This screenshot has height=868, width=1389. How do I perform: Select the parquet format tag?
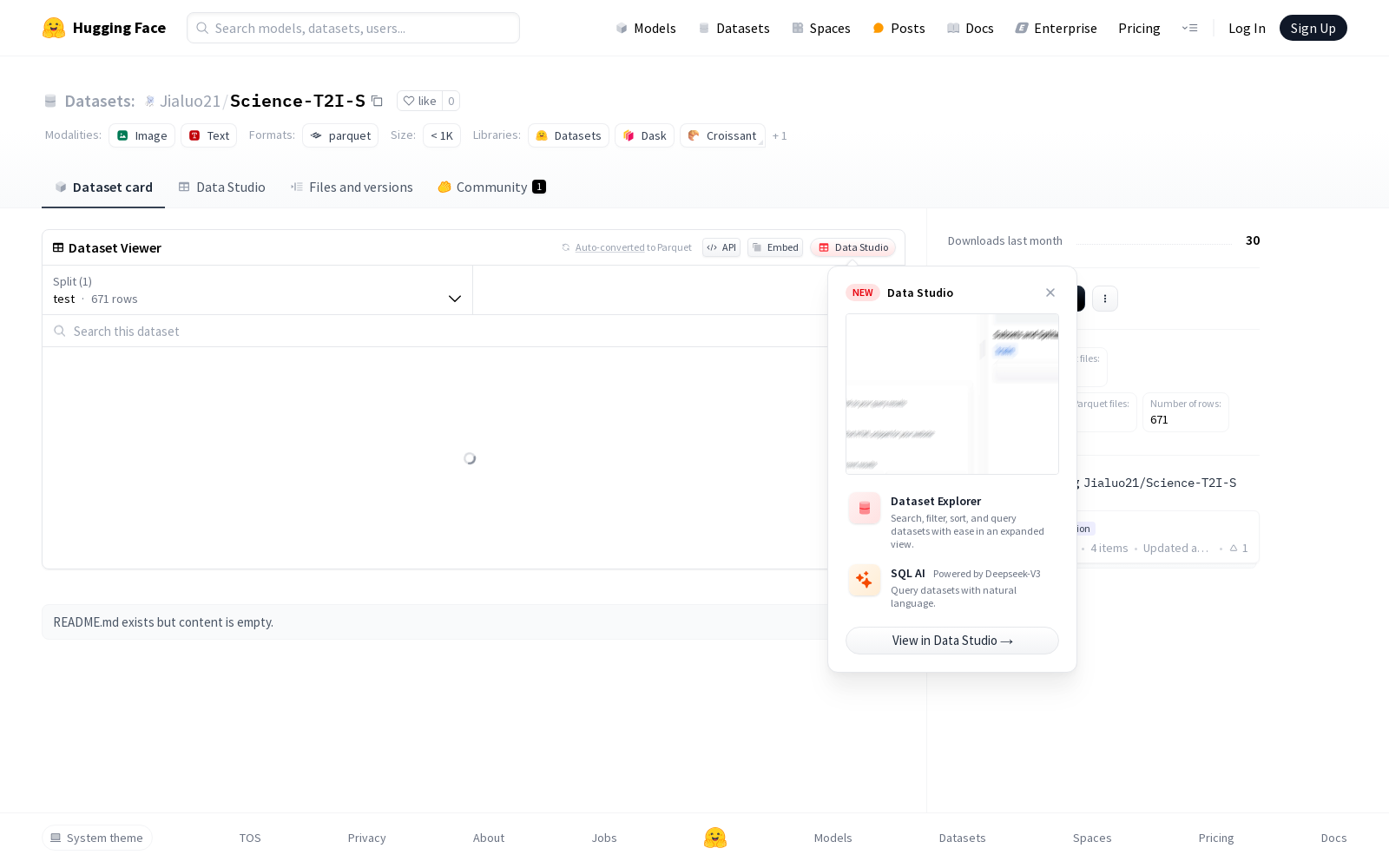(x=340, y=135)
